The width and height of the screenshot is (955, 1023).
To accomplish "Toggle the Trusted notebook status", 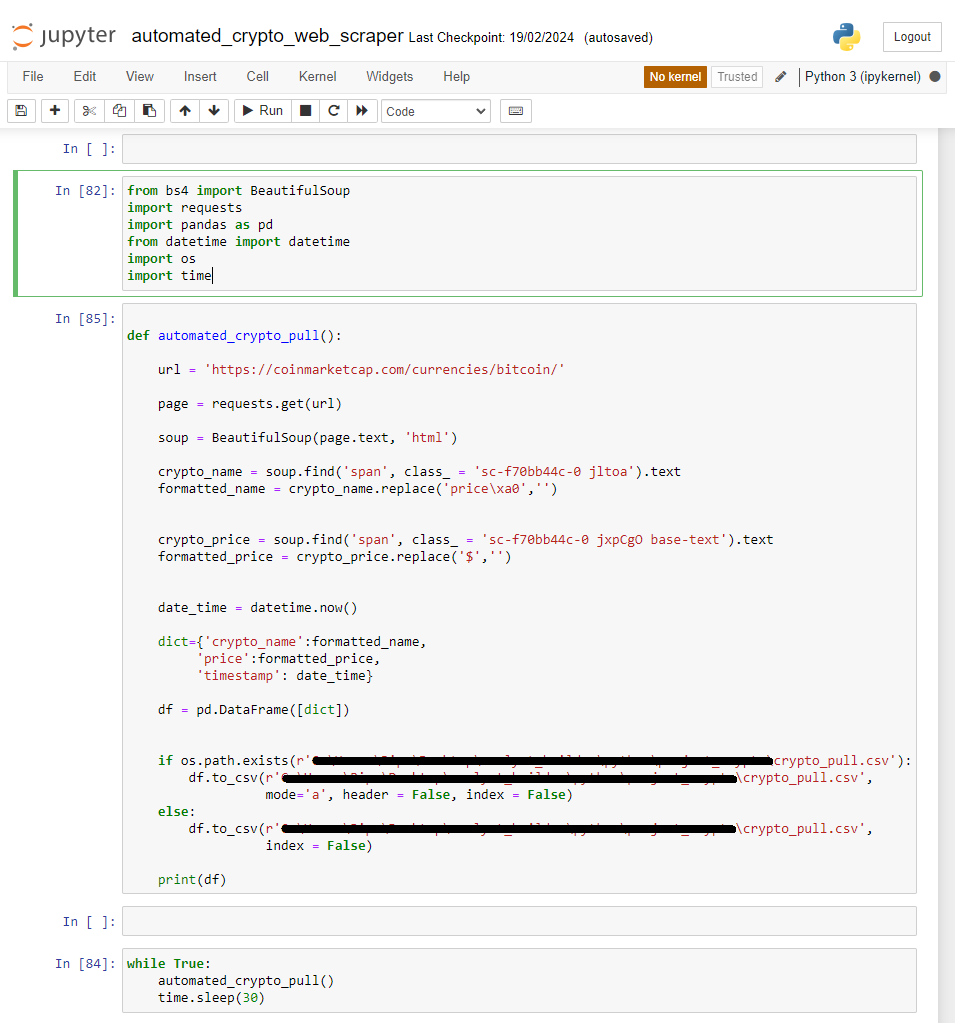I will 736,76.
